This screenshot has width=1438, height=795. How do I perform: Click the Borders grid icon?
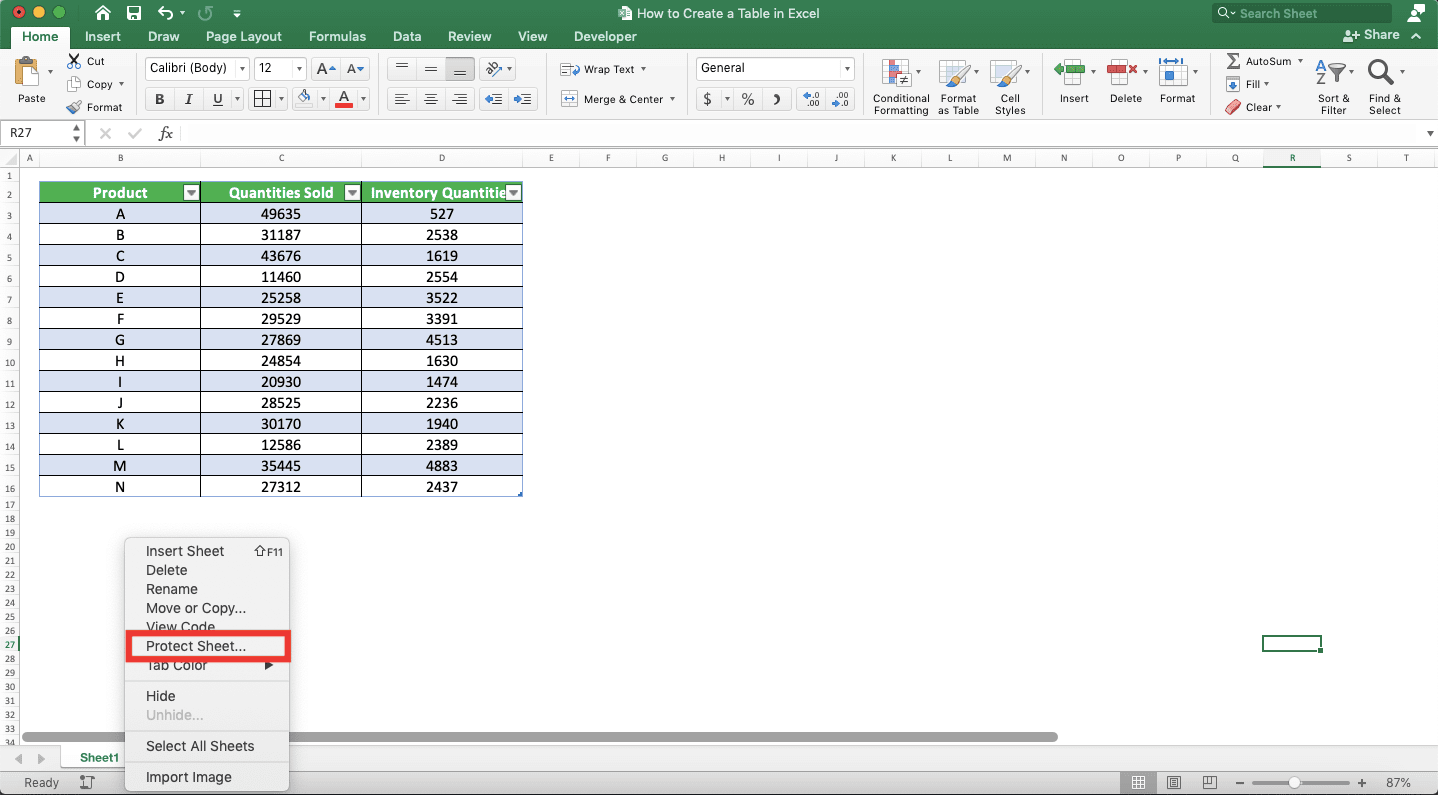tap(262, 99)
